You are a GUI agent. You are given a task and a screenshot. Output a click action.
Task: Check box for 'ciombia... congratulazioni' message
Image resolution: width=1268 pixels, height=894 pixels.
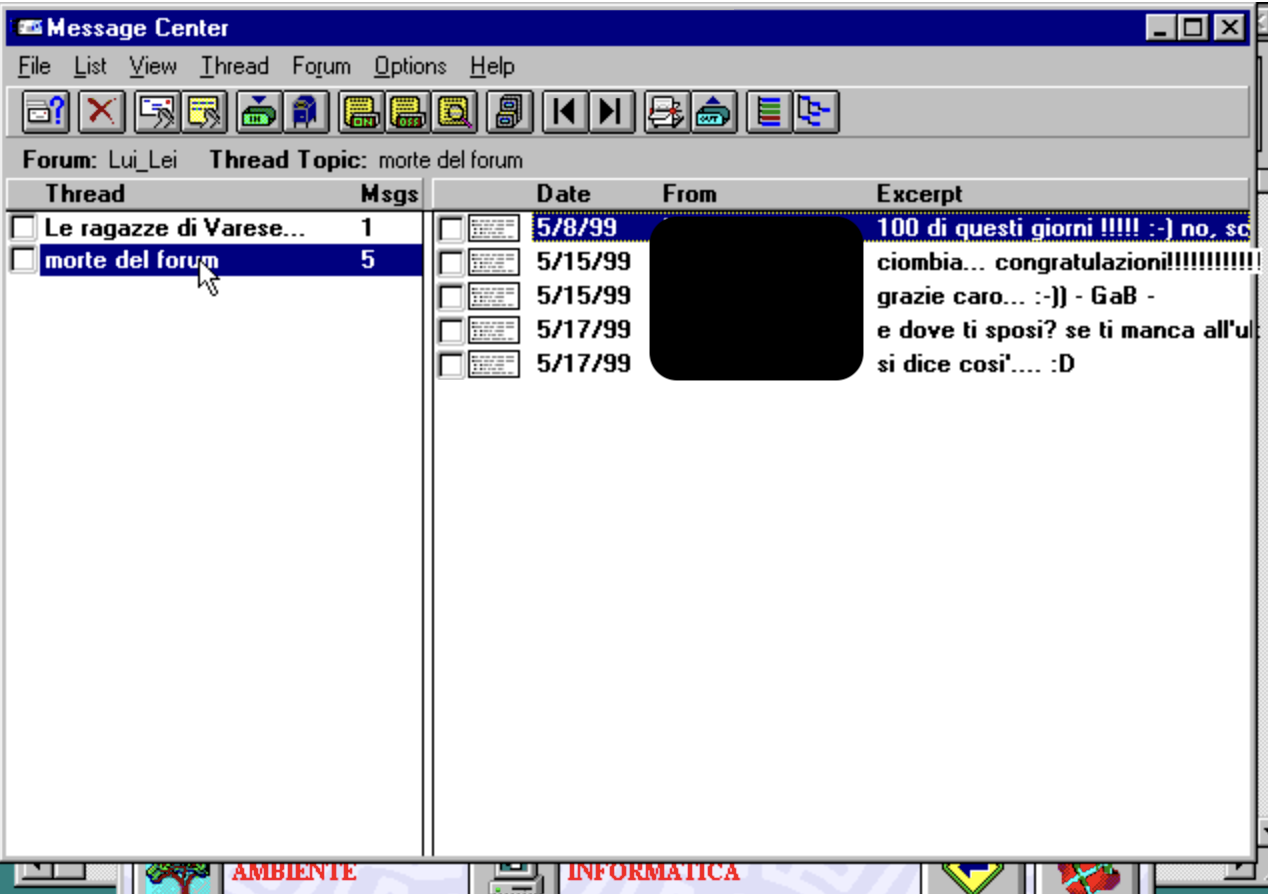coord(451,264)
